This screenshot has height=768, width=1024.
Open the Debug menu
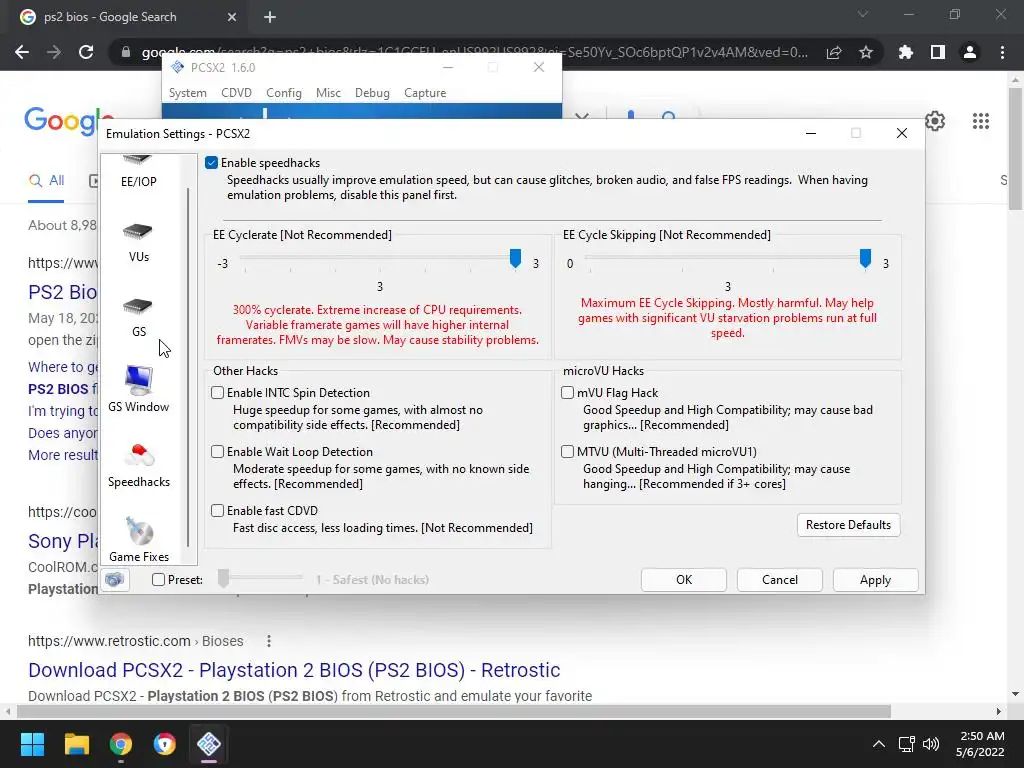(x=372, y=93)
